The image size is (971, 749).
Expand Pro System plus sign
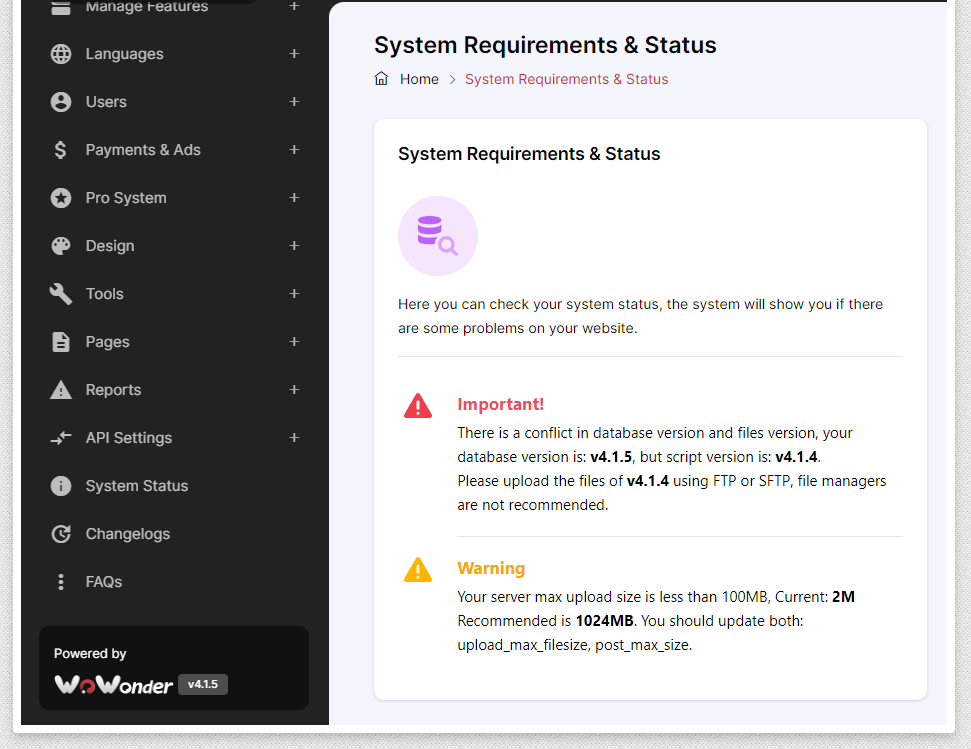294,197
